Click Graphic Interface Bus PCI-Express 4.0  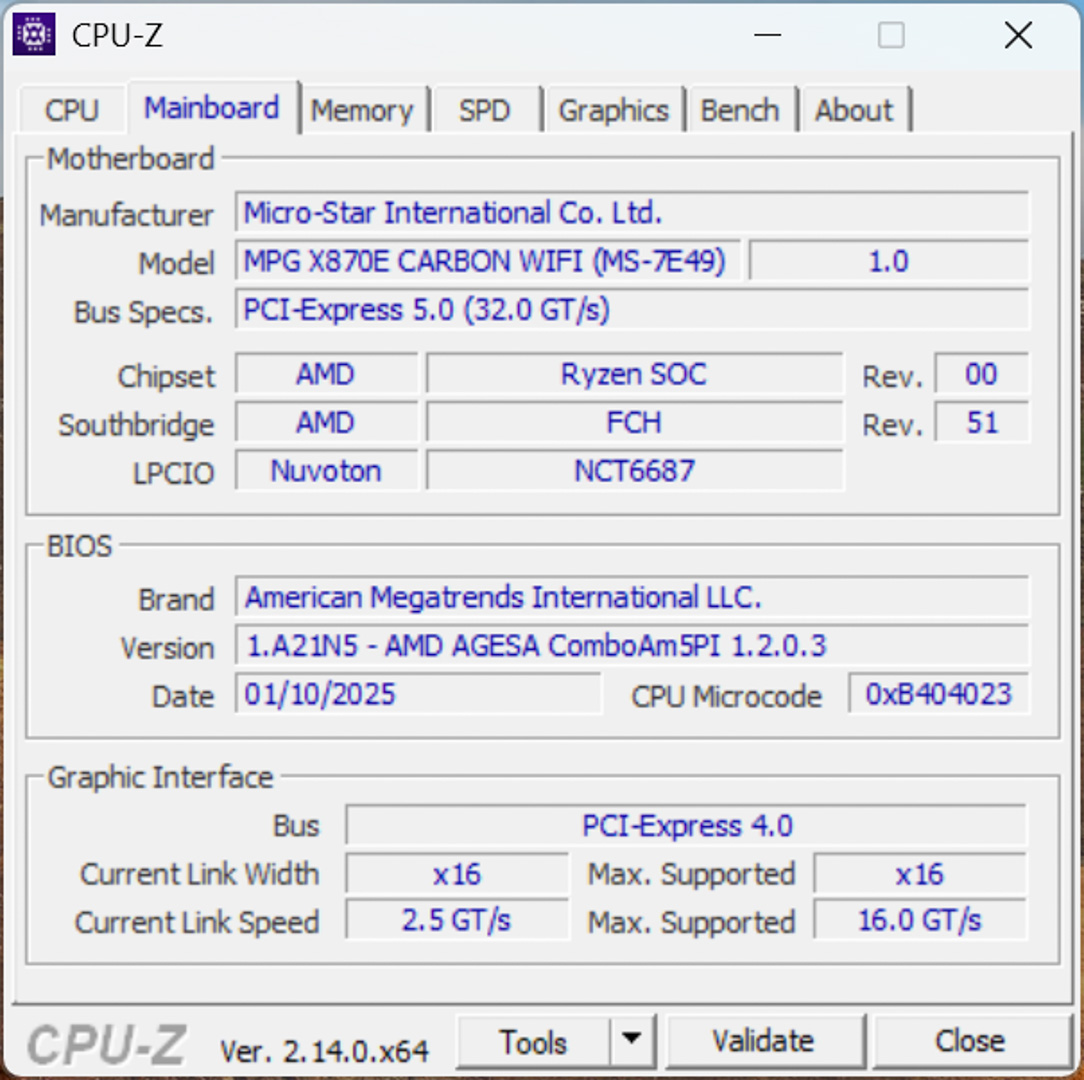(x=687, y=826)
